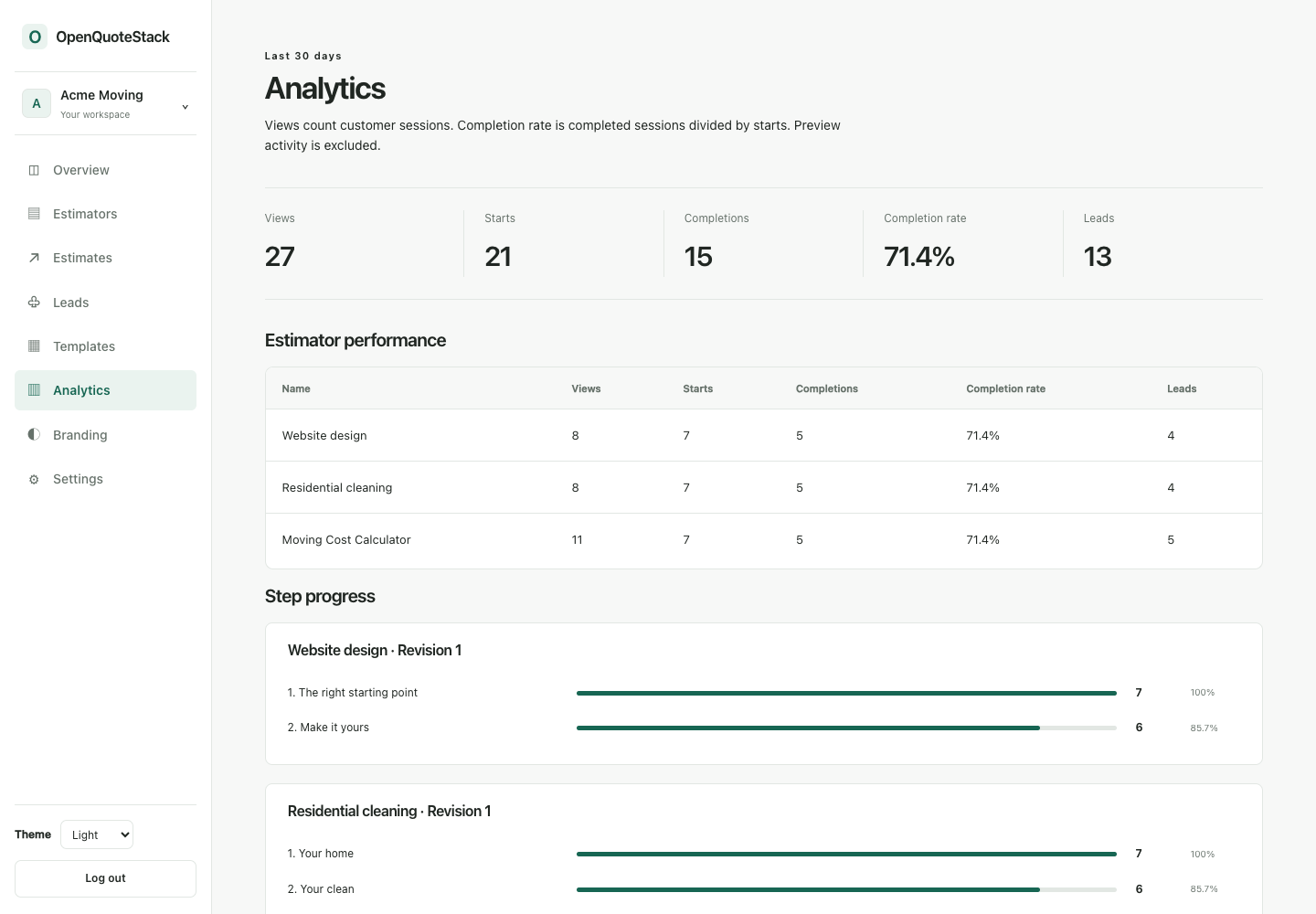The width and height of the screenshot is (1316, 914).
Task: Click the Branding half-circle icon
Action: 34,435
